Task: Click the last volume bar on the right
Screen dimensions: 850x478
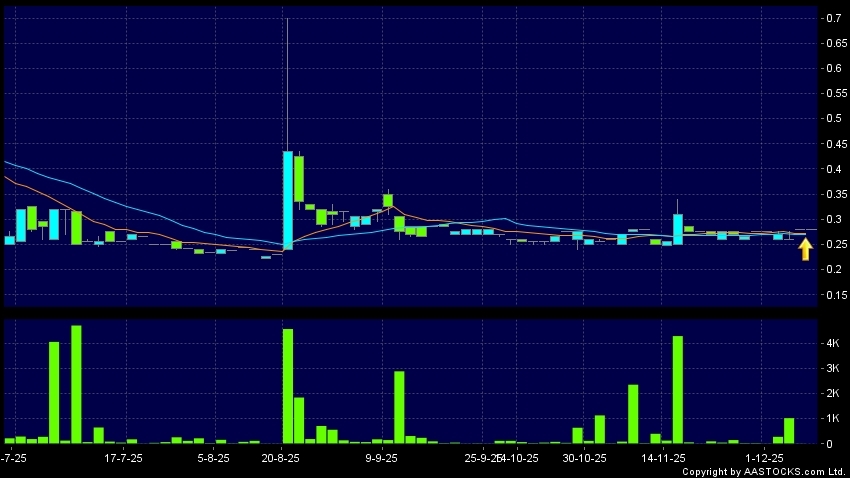Action: tap(788, 430)
